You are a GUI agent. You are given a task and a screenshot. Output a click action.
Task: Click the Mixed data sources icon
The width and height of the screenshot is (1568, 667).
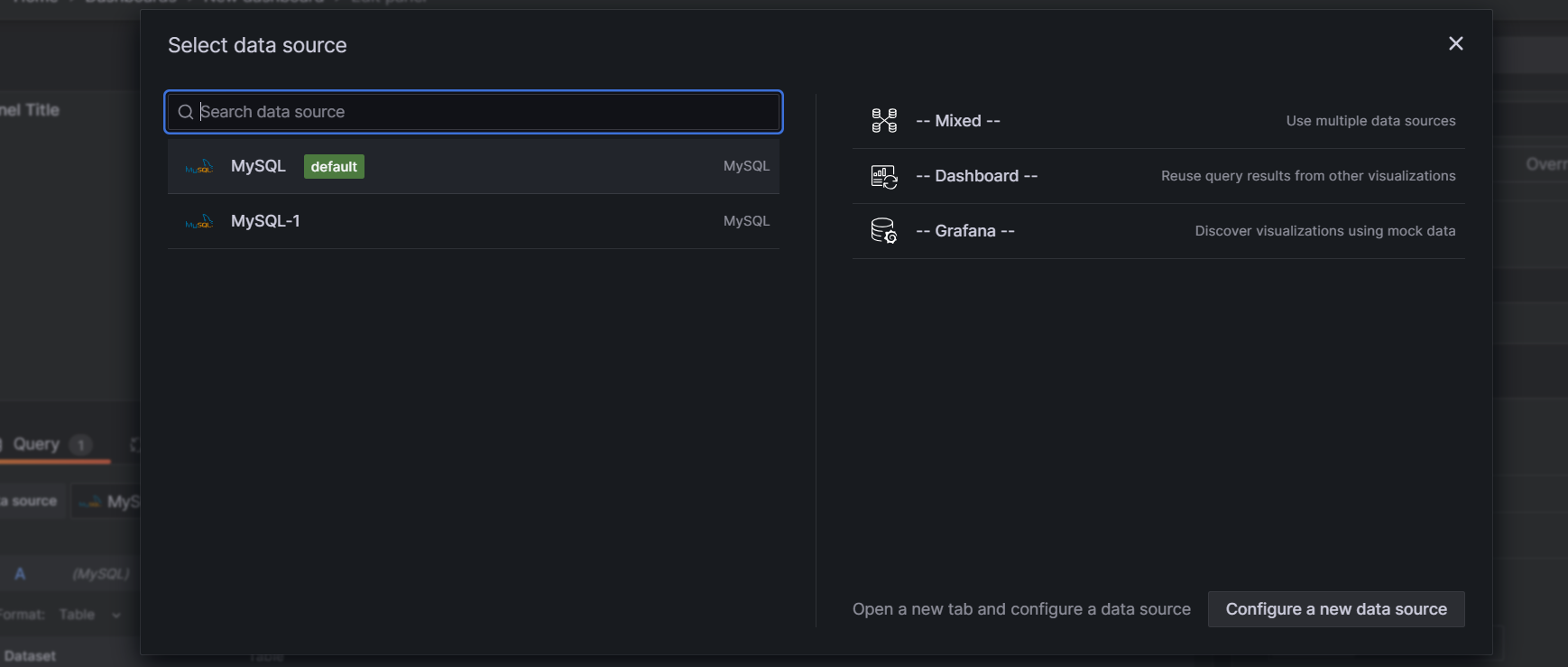point(884,121)
